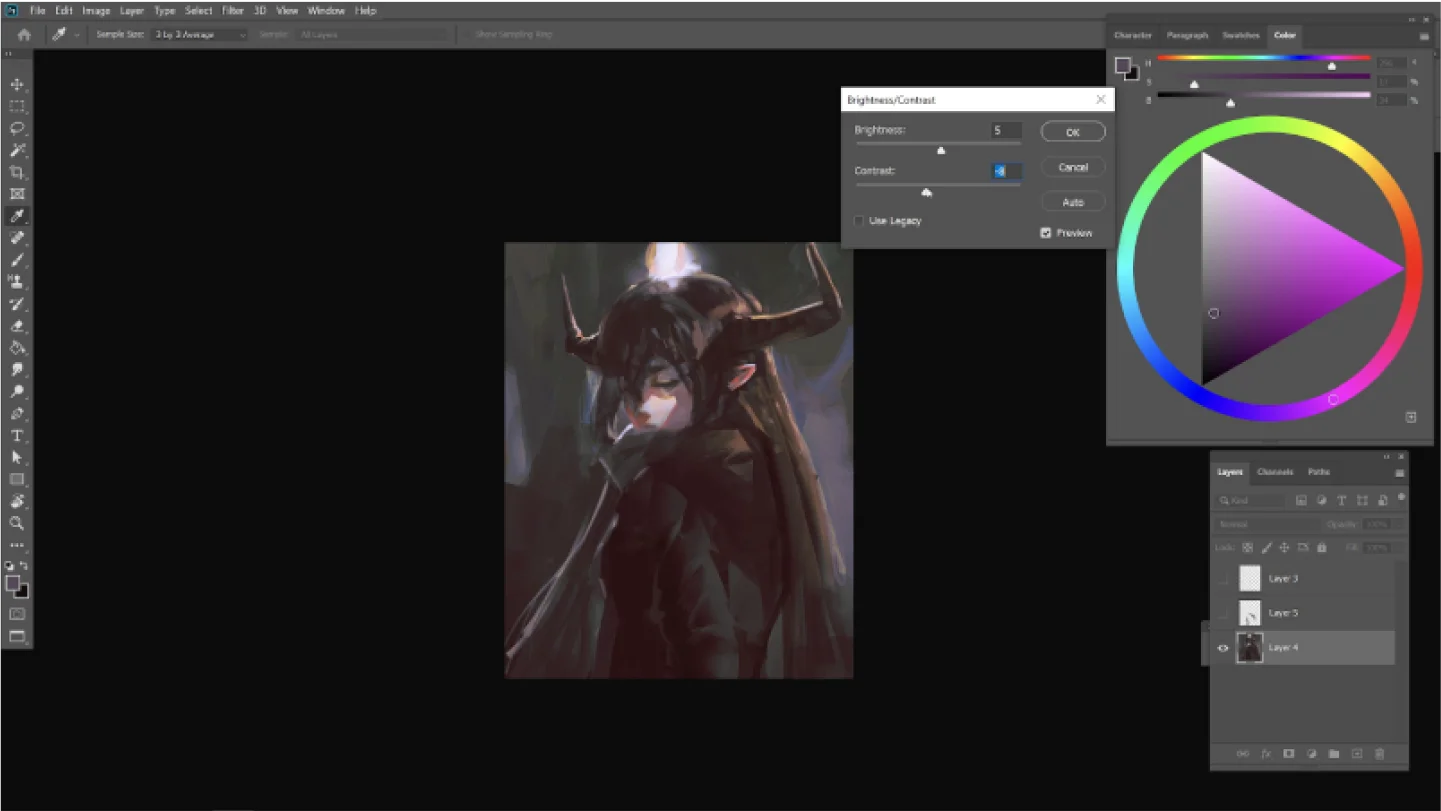Open the File menu
1441x811 pixels.
coord(37,10)
